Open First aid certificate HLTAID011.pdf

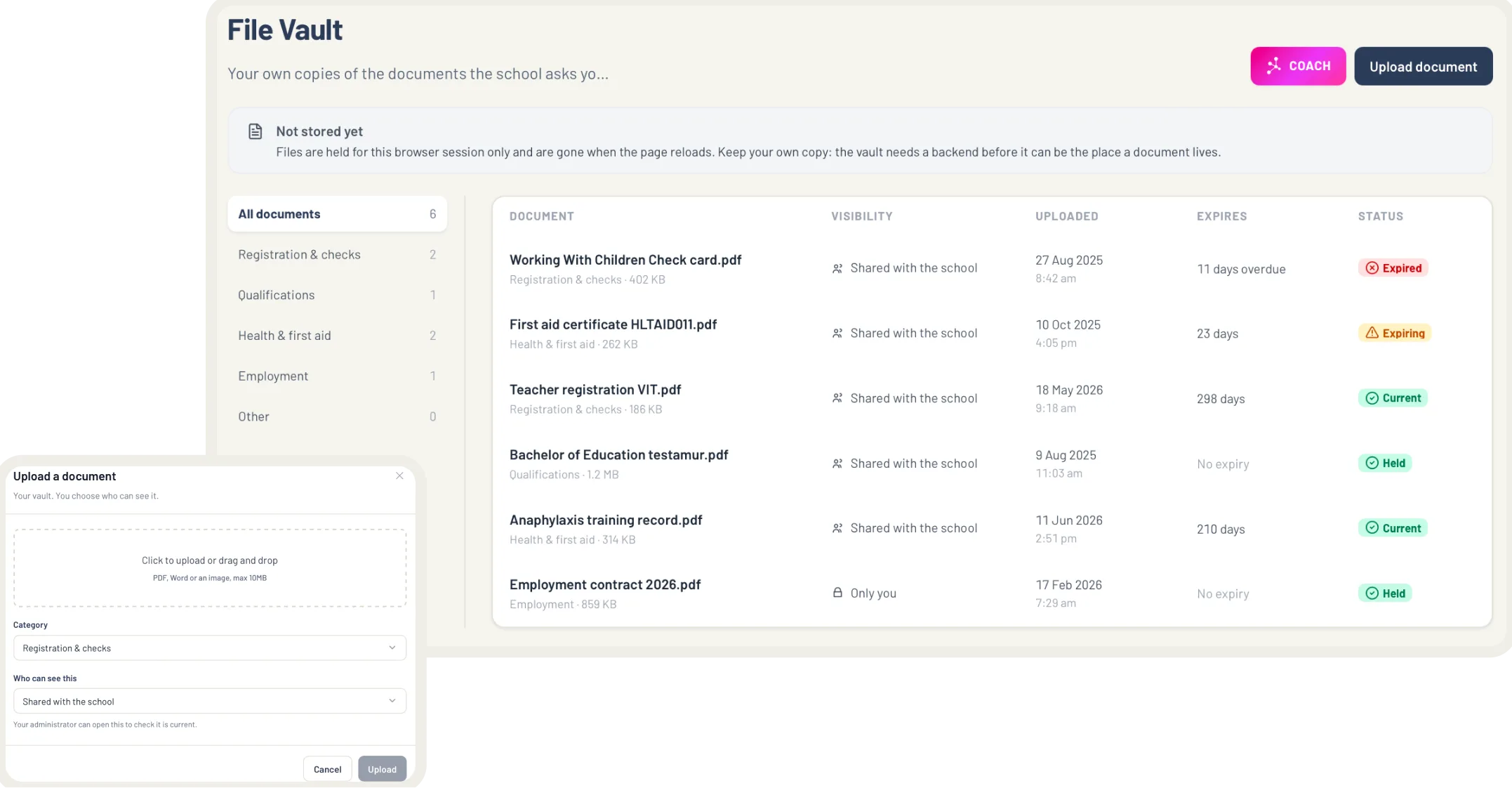[613, 324]
